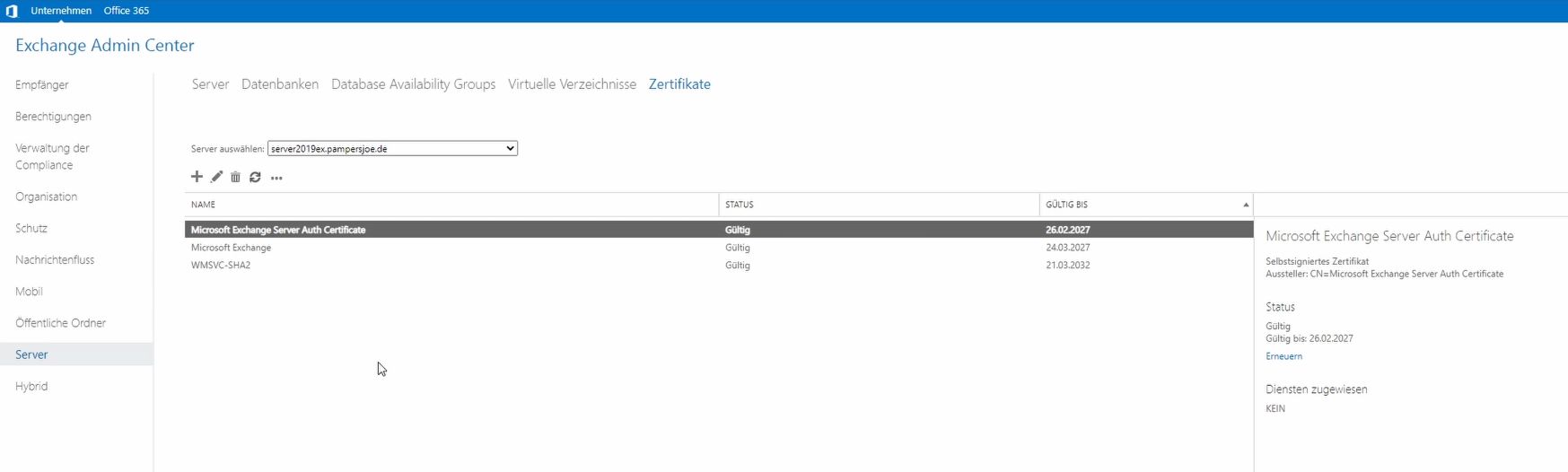Open Hybrid in sidebar
The image size is (1568, 472).
point(31,386)
